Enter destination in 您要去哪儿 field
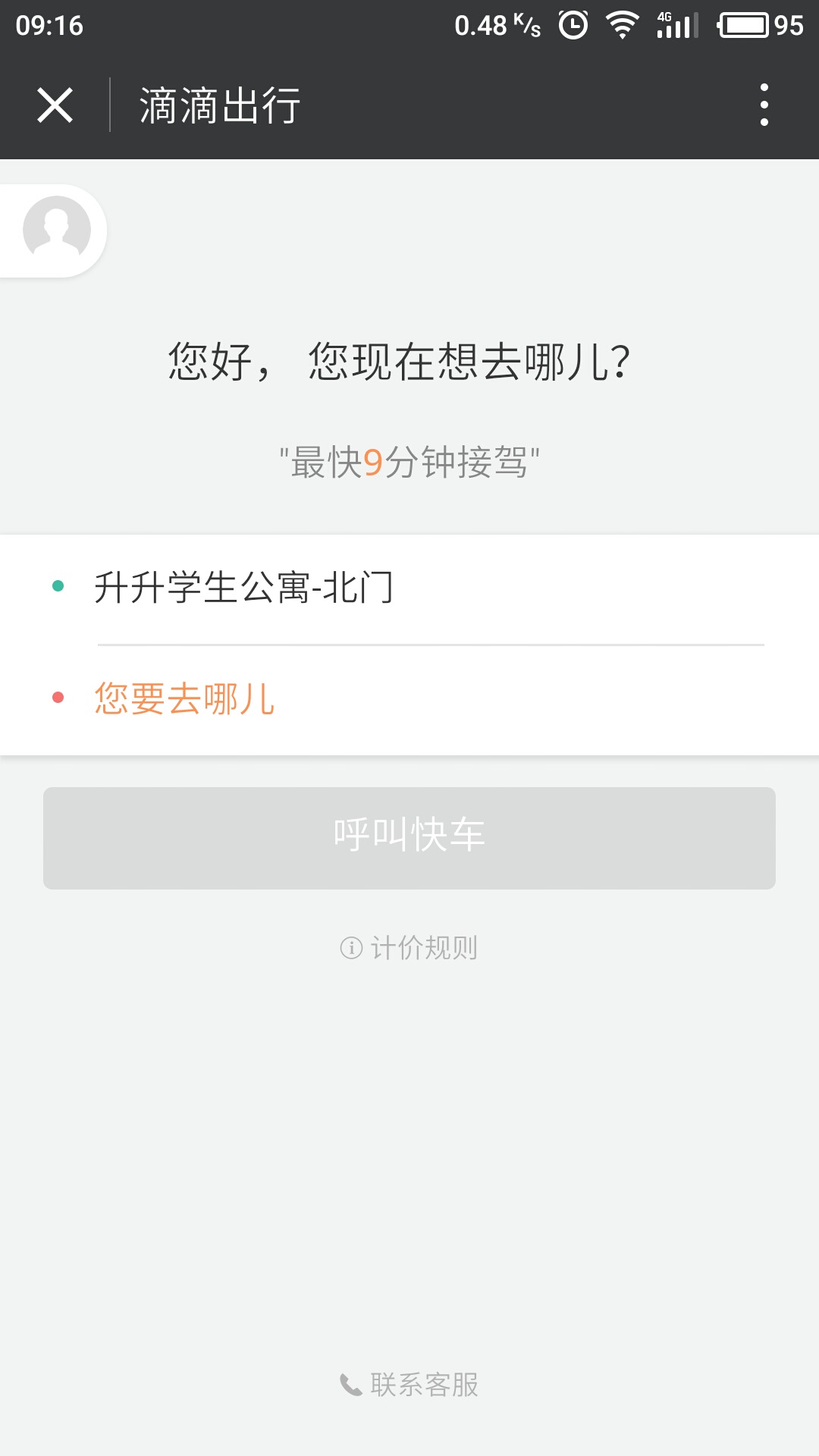 coord(184,698)
